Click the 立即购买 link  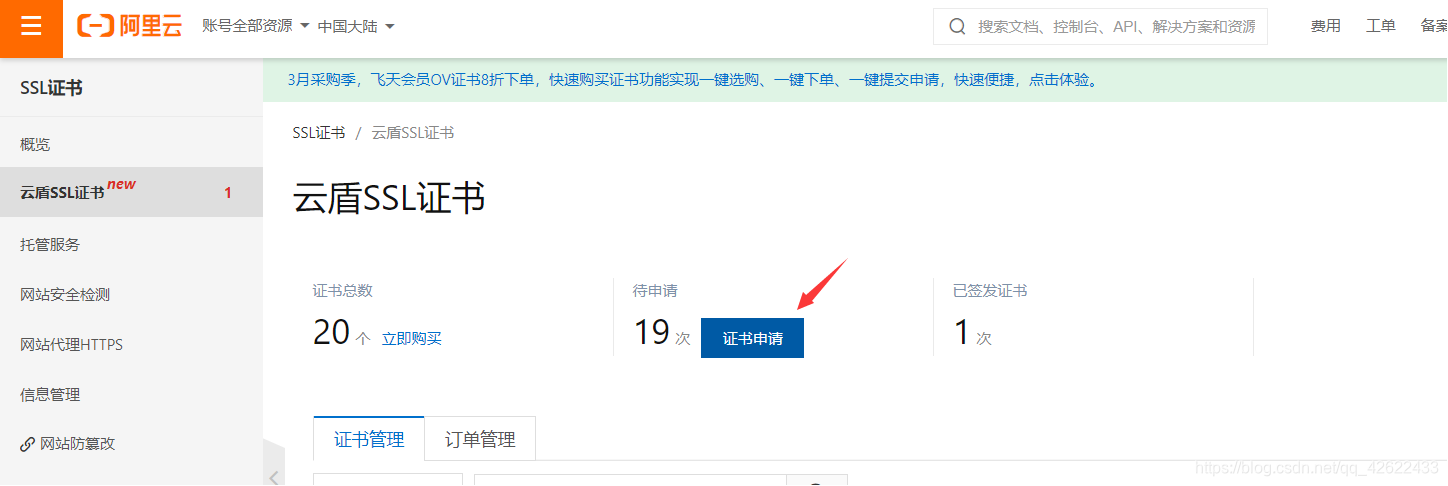point(411,338)
